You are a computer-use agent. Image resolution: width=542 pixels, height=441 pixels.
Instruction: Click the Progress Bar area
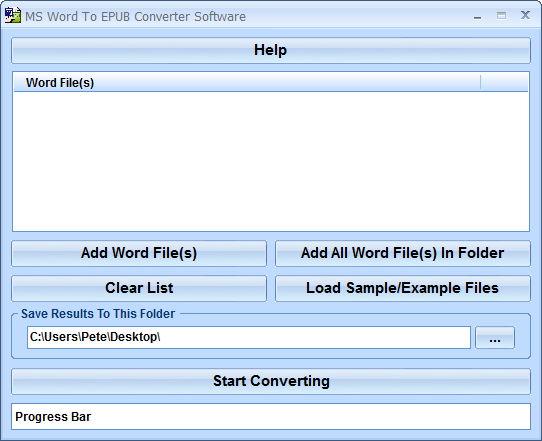click(x=271, y=416)
